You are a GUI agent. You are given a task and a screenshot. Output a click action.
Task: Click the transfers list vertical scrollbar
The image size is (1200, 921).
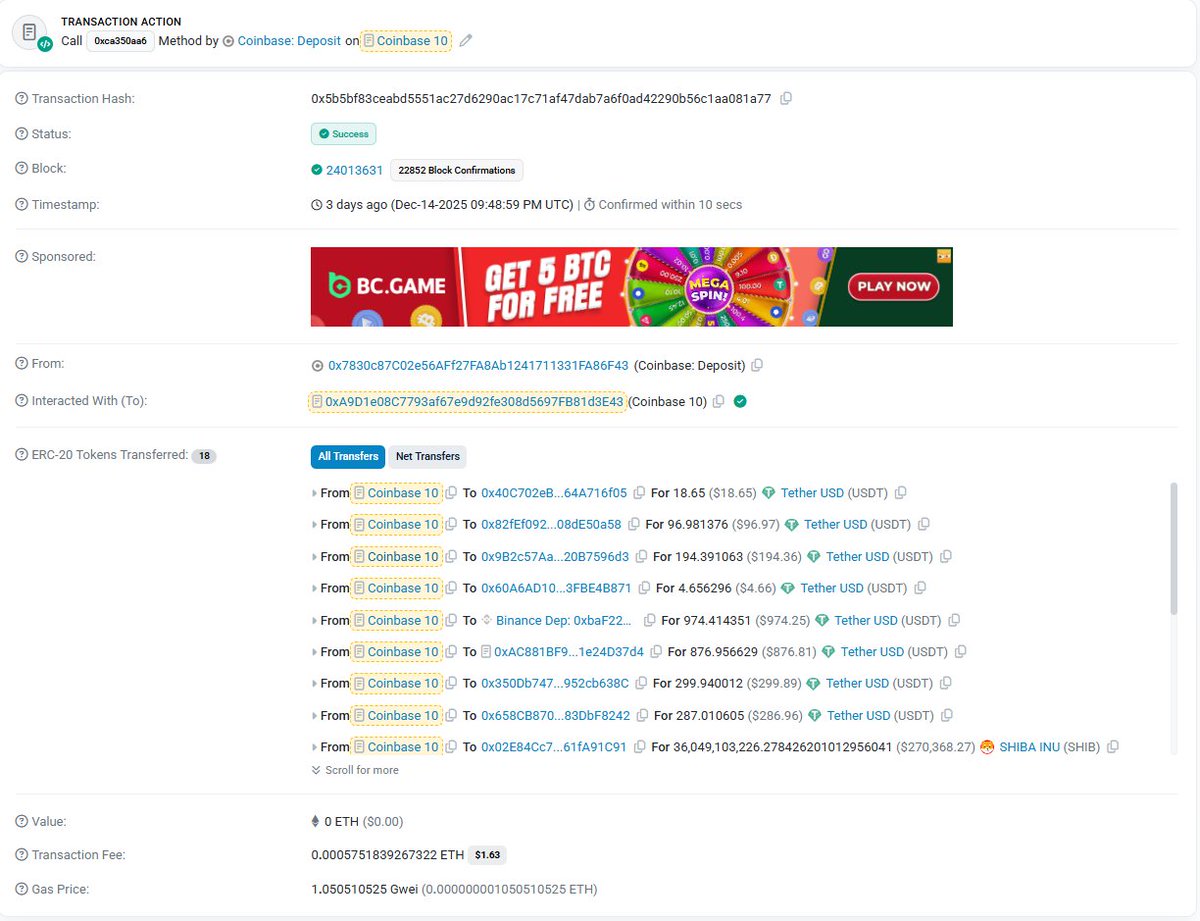click(x=1174, y=548)
